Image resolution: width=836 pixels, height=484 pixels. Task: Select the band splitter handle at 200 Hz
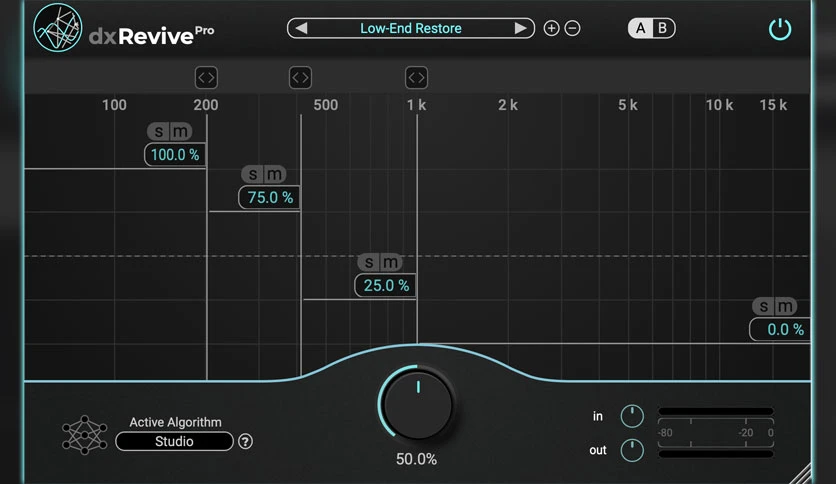[x=206, y=78]
